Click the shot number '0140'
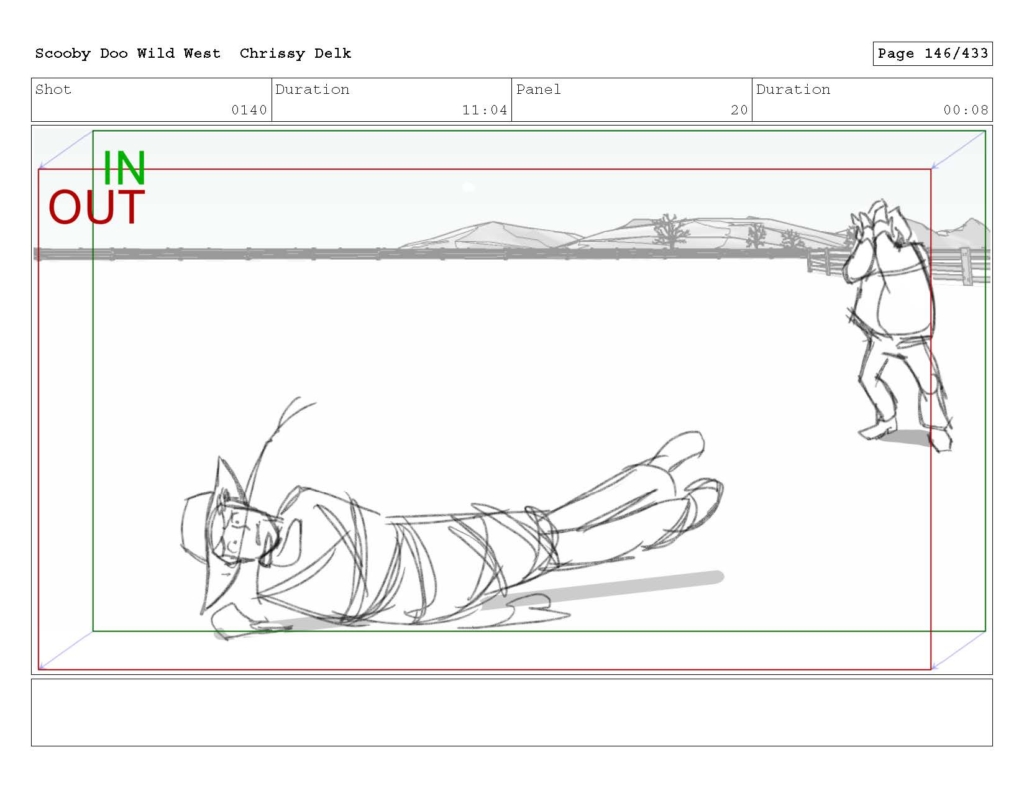Viewport: 1024px width, 793px height. (249, 110)
